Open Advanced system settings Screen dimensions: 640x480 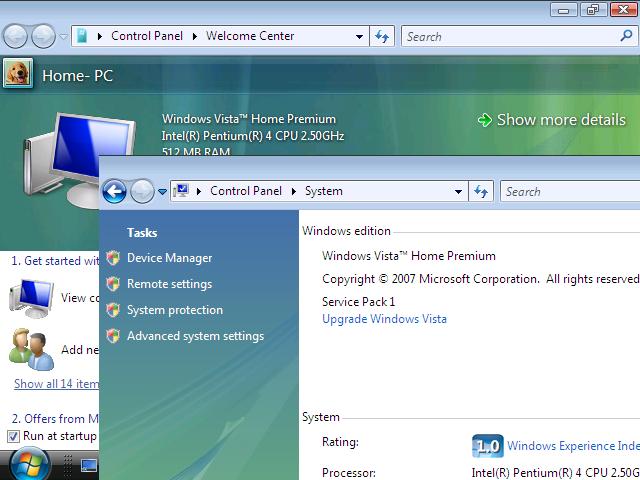point(196,336)
